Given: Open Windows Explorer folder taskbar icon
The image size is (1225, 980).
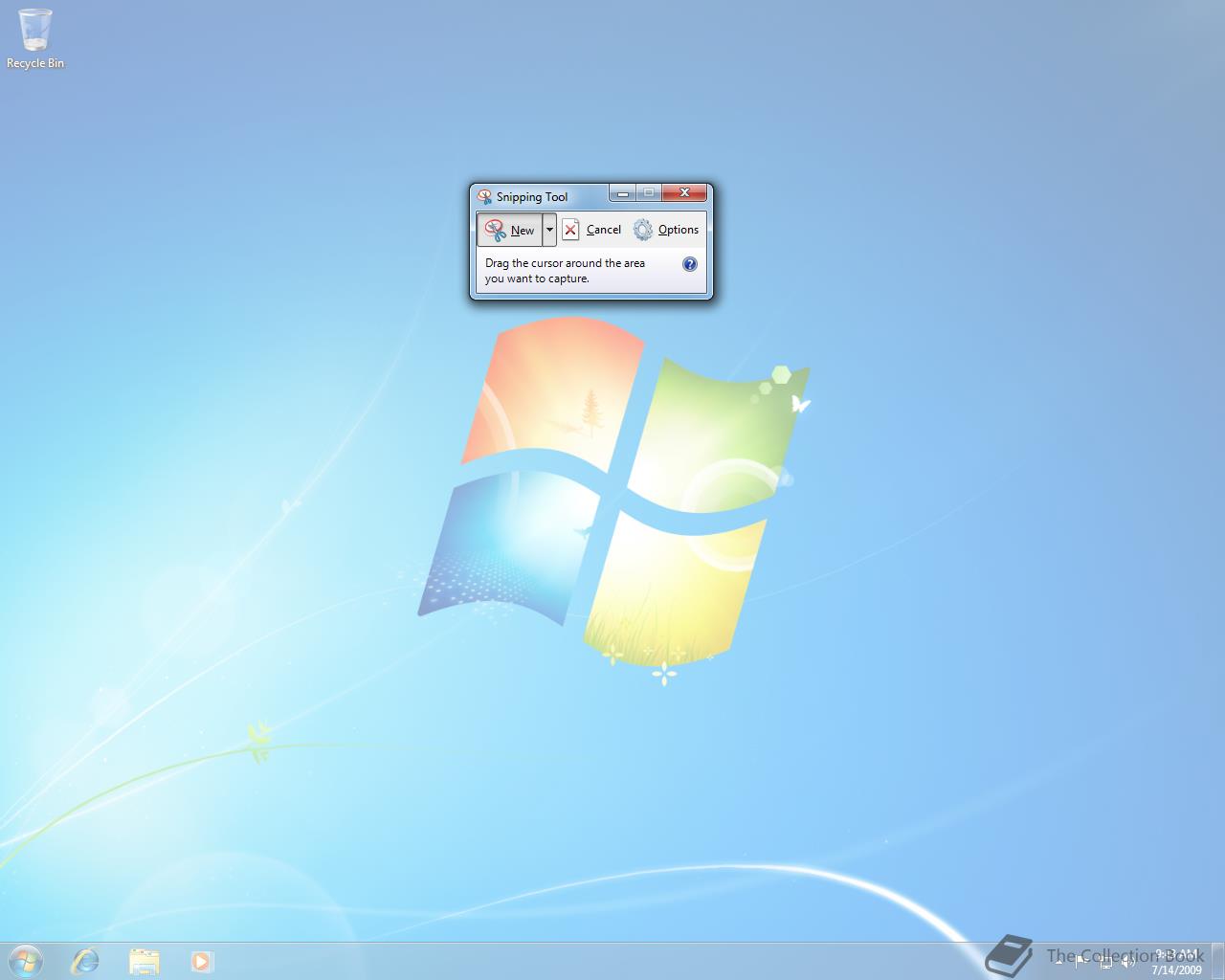Looking at the screenshot, I should pyautogui.click(x=144, y=961).
